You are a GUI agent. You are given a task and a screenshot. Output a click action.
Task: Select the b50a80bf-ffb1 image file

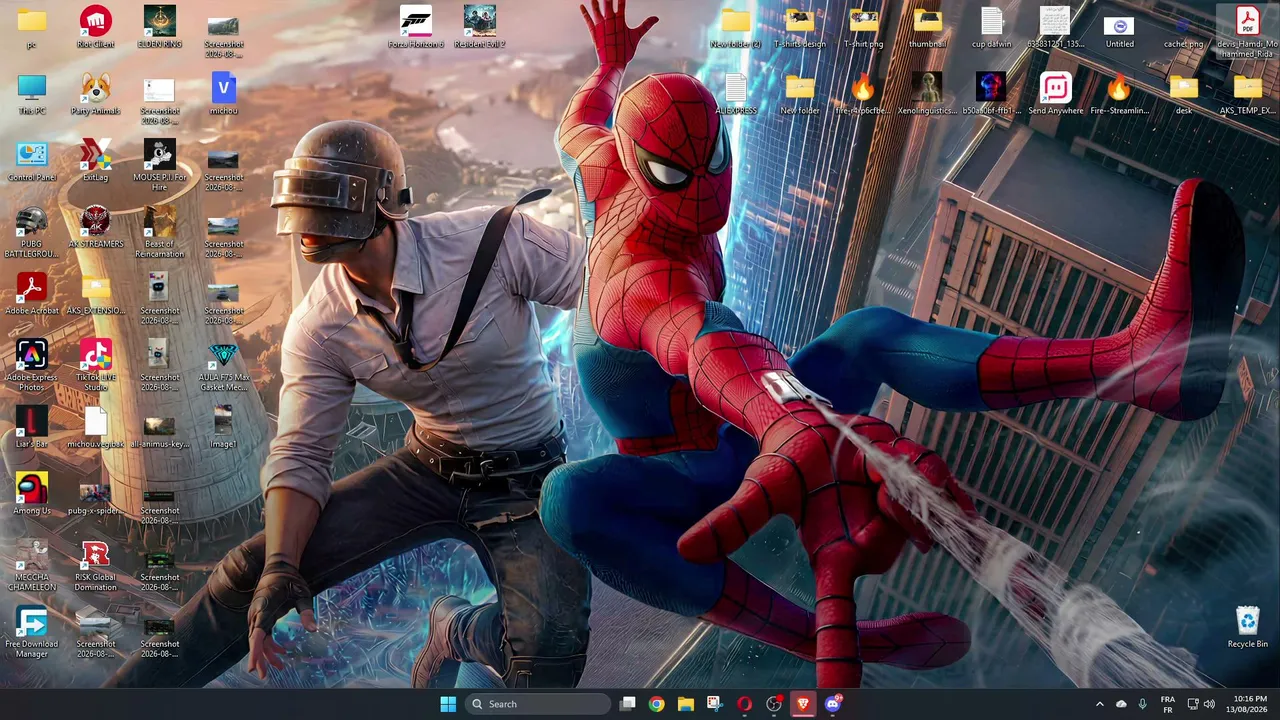coord(991,94)
